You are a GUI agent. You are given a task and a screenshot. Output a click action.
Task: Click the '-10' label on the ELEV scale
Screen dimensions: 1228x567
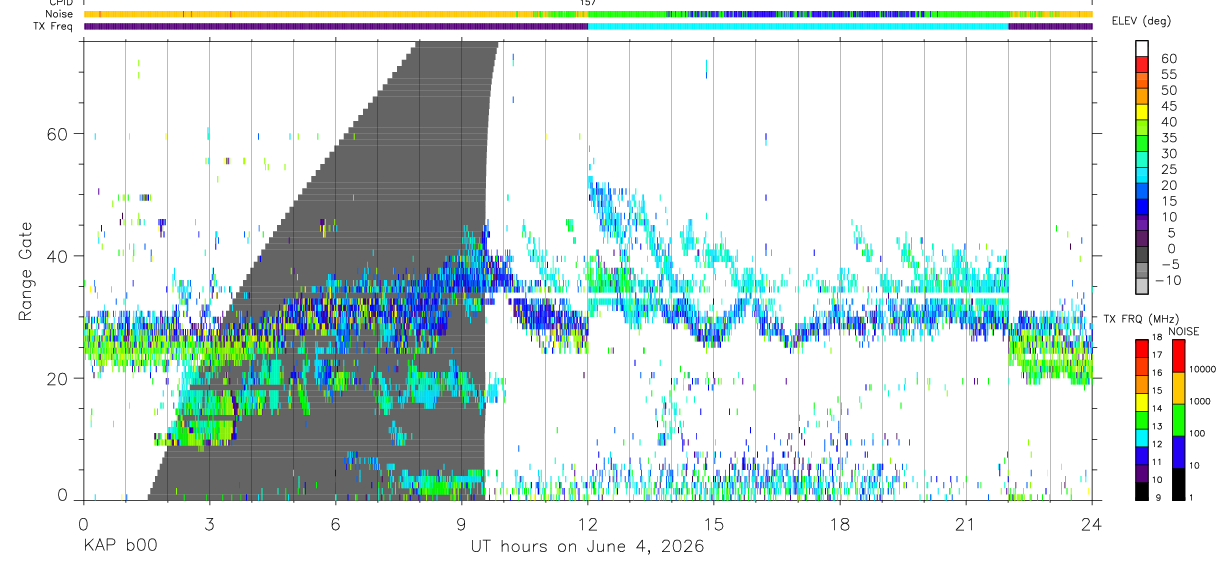[x=1169, y=280]
